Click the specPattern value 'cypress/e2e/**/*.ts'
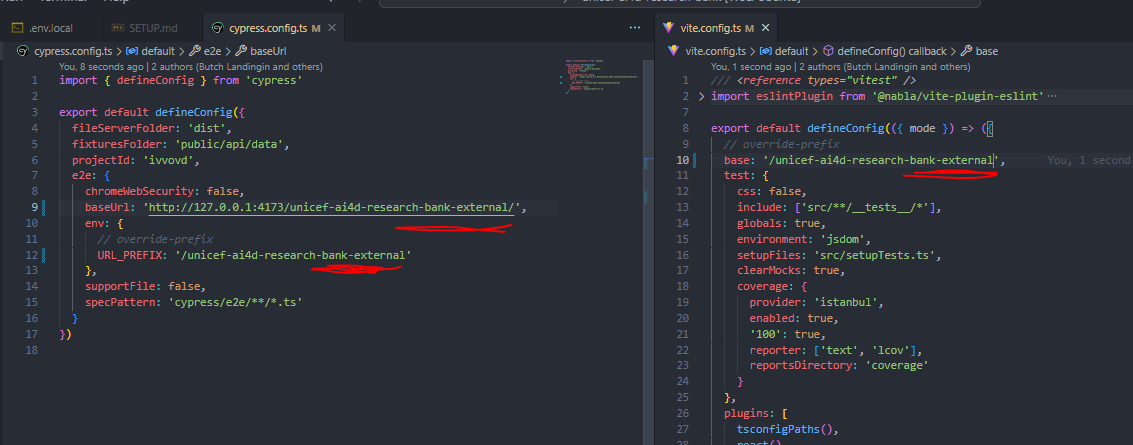This screenshot has height=445, width=1133. pyautogui.click(x=235, y=302)
